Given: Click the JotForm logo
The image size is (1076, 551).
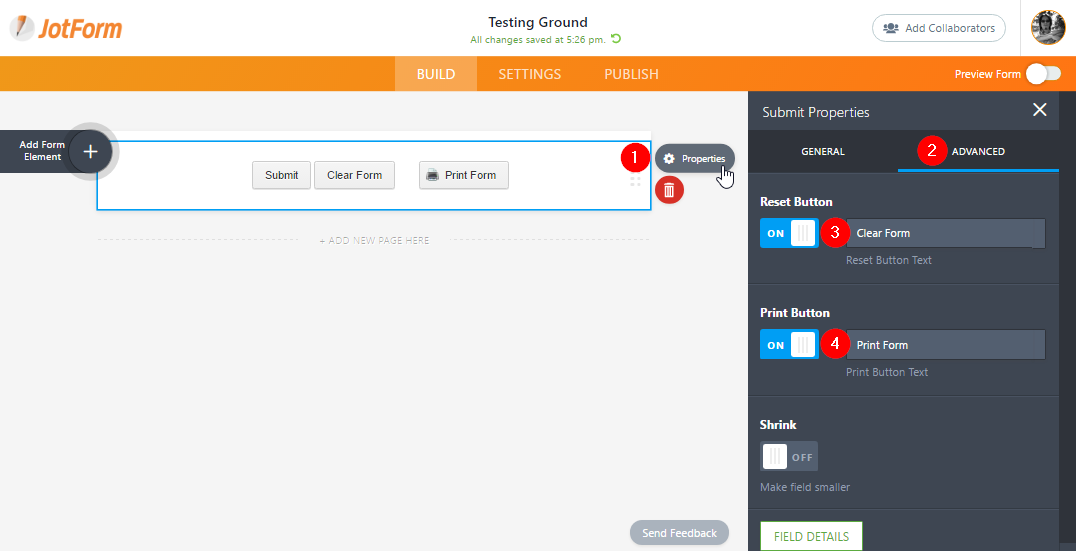Looking at the screenshot, I should (66, 28).
